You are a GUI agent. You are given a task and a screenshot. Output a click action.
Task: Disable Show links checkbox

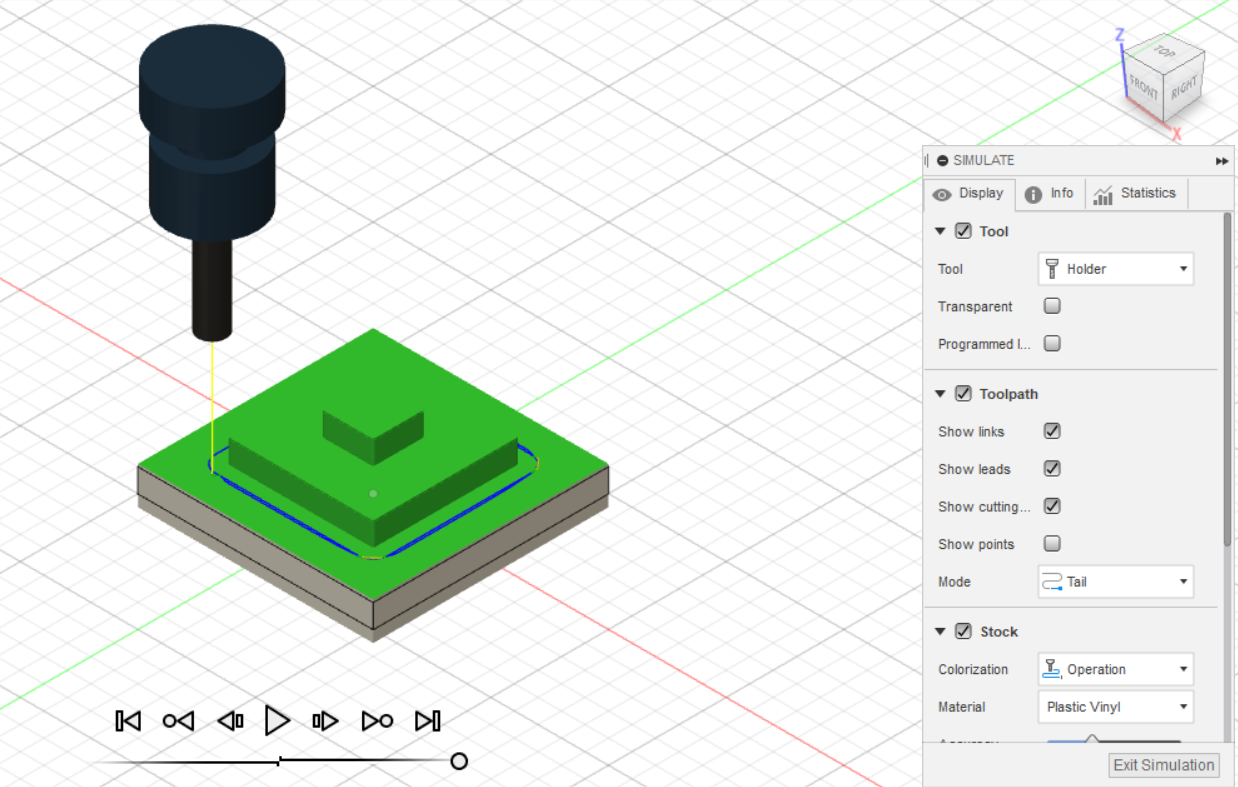pyautogui.click(x=1052, y=431)
